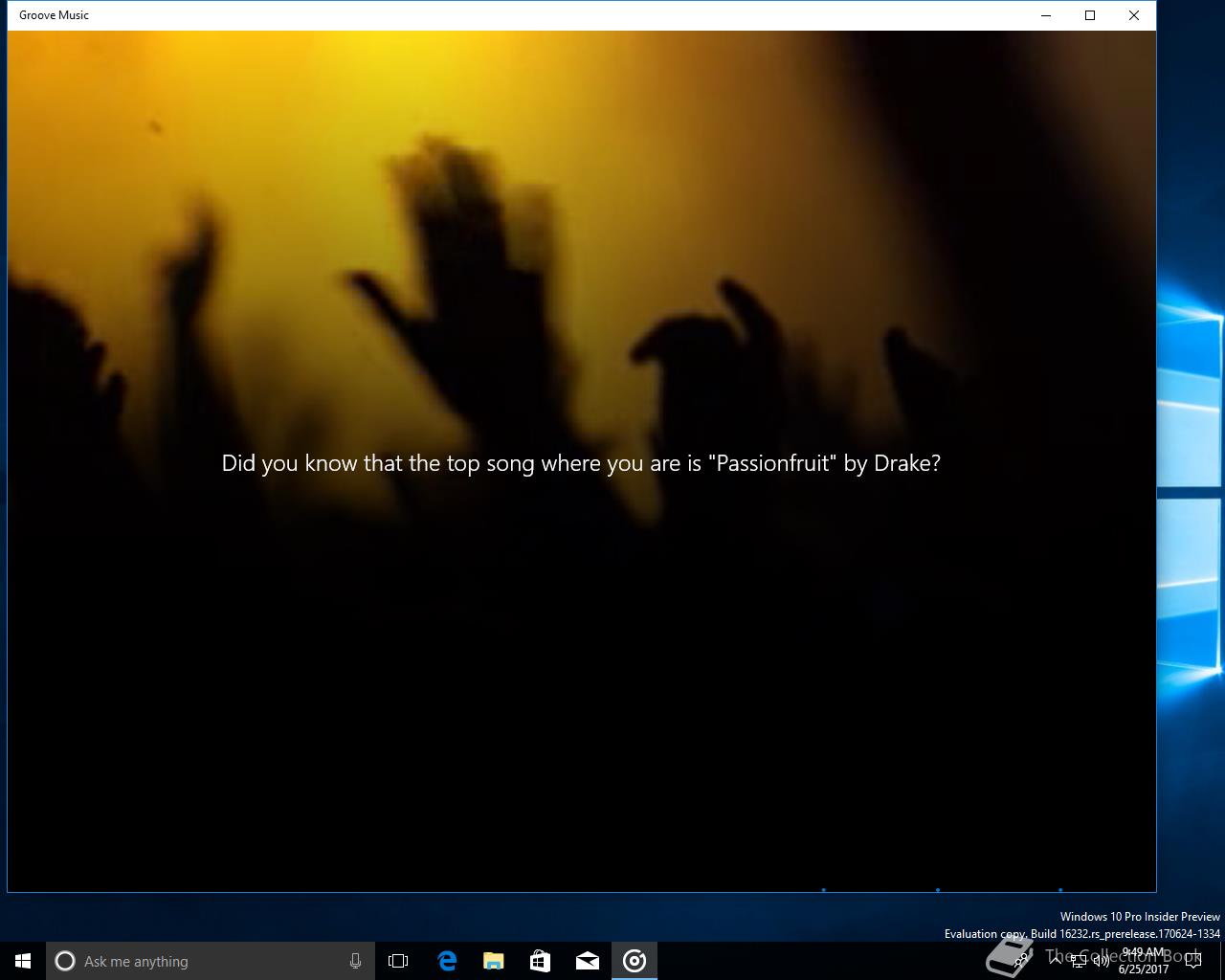Minimize the Groove Music window
1225x980 pixels.
1046,15
